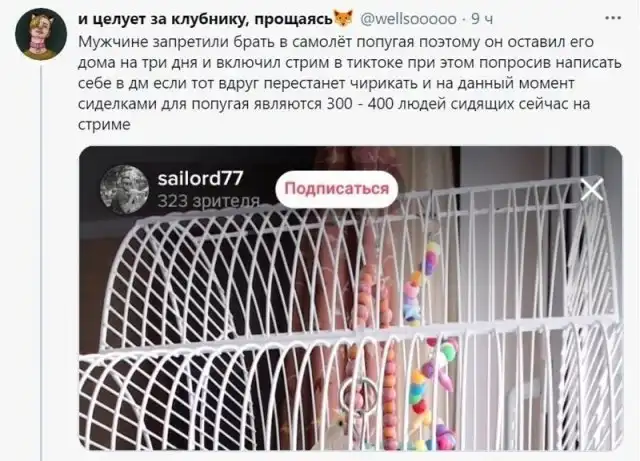Click the "Подписаться" follow button

pyautogui.click(x=337, y=189)
